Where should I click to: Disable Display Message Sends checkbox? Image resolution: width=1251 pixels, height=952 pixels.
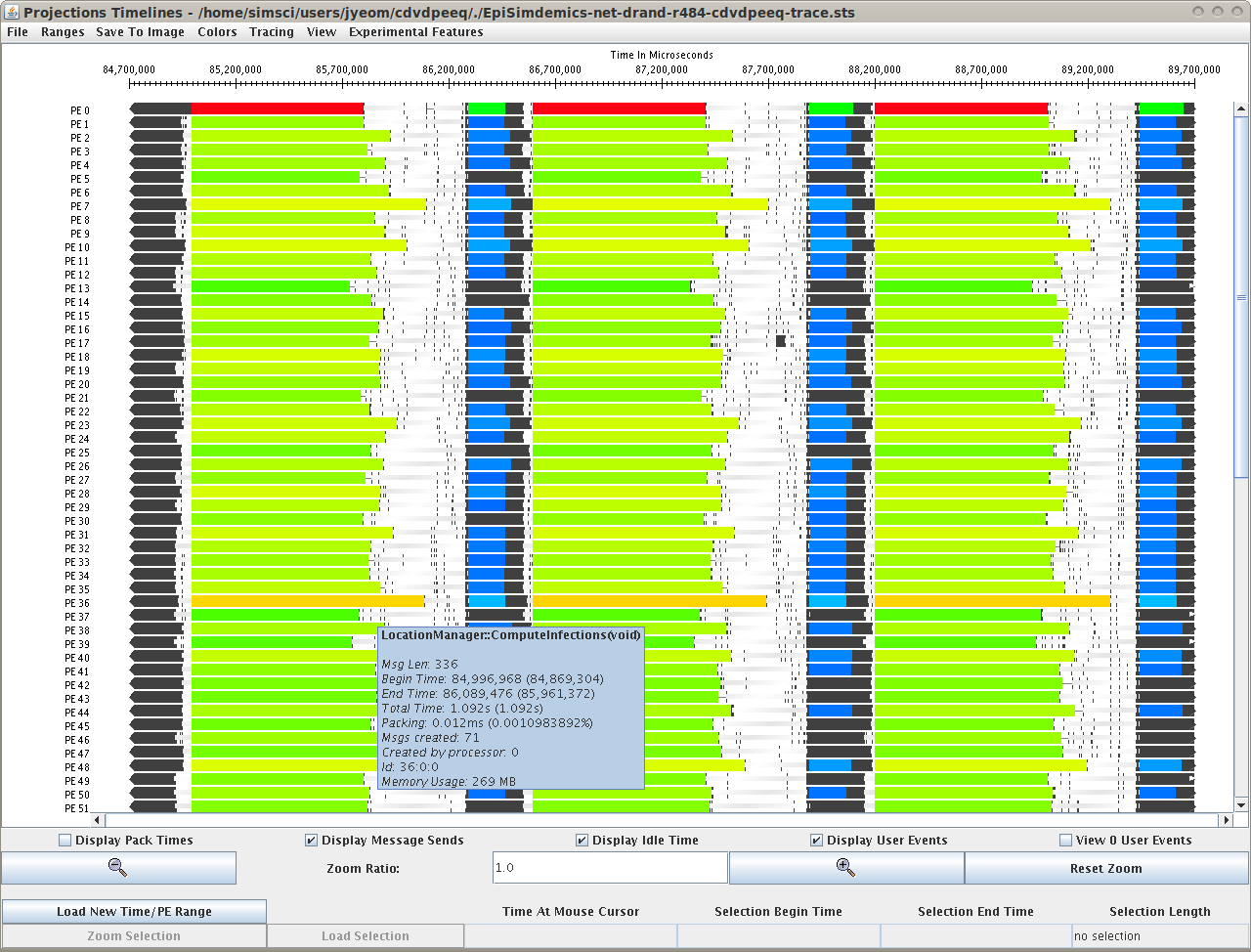pyautogui.click(x=312, y=841)
